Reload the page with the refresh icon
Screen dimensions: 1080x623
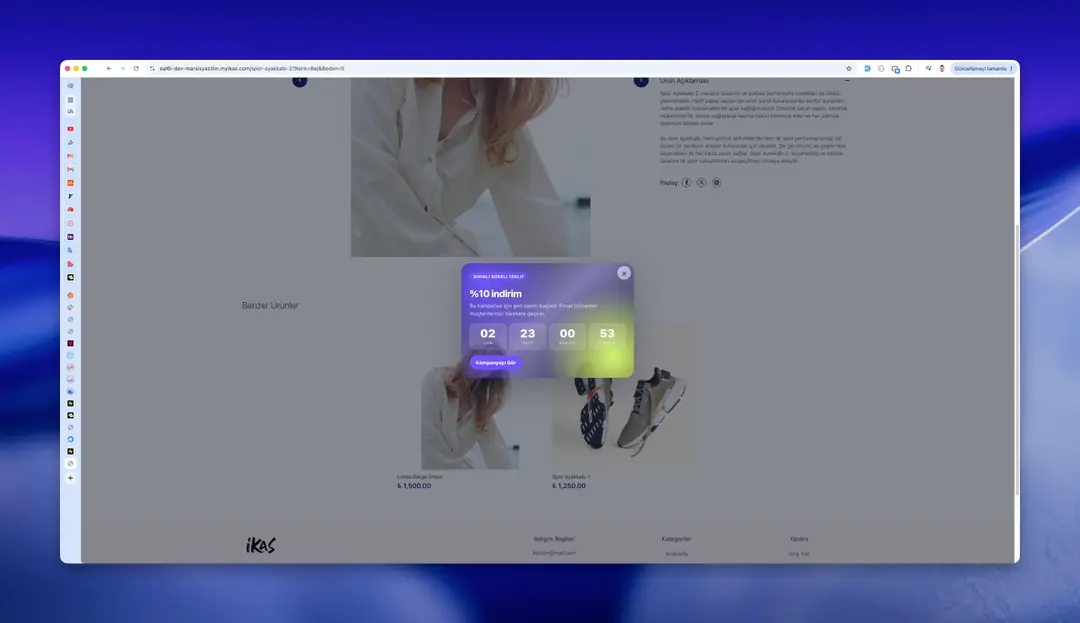point(136,68)
